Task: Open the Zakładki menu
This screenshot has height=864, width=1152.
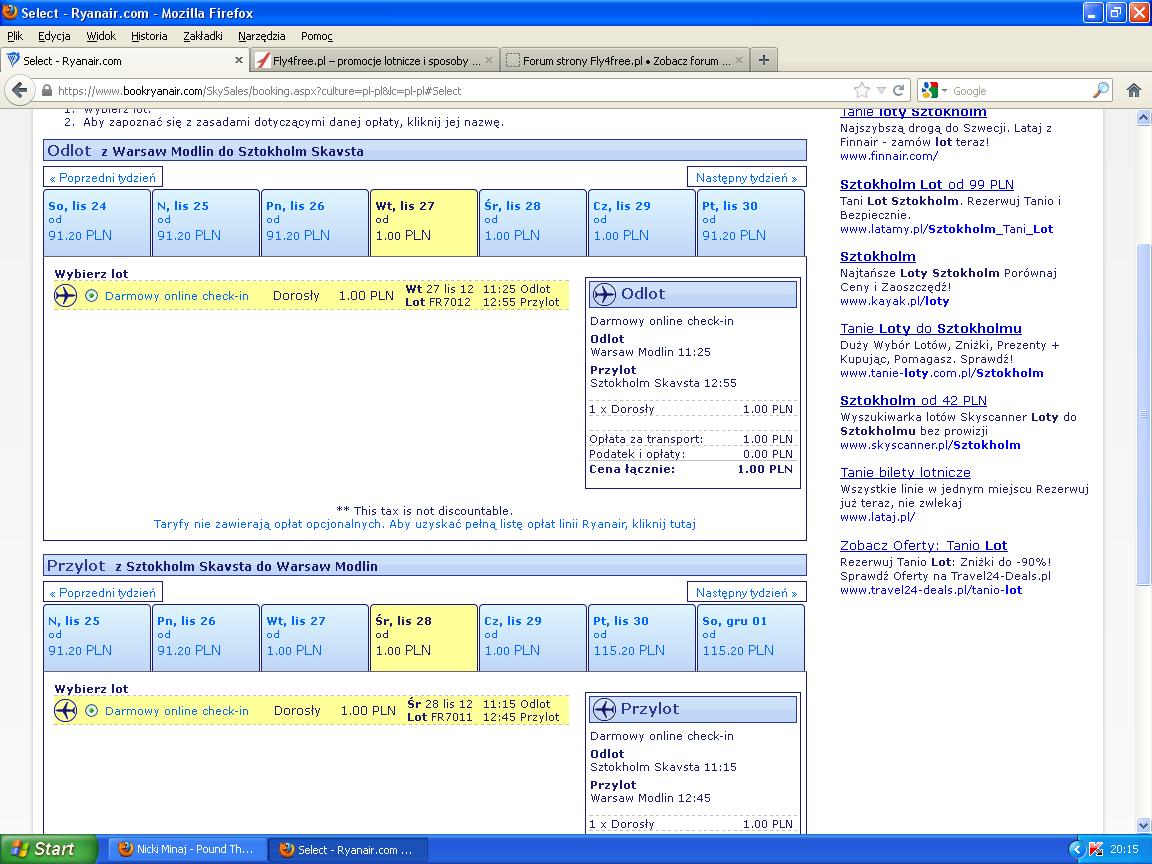Action: point(203,36)
